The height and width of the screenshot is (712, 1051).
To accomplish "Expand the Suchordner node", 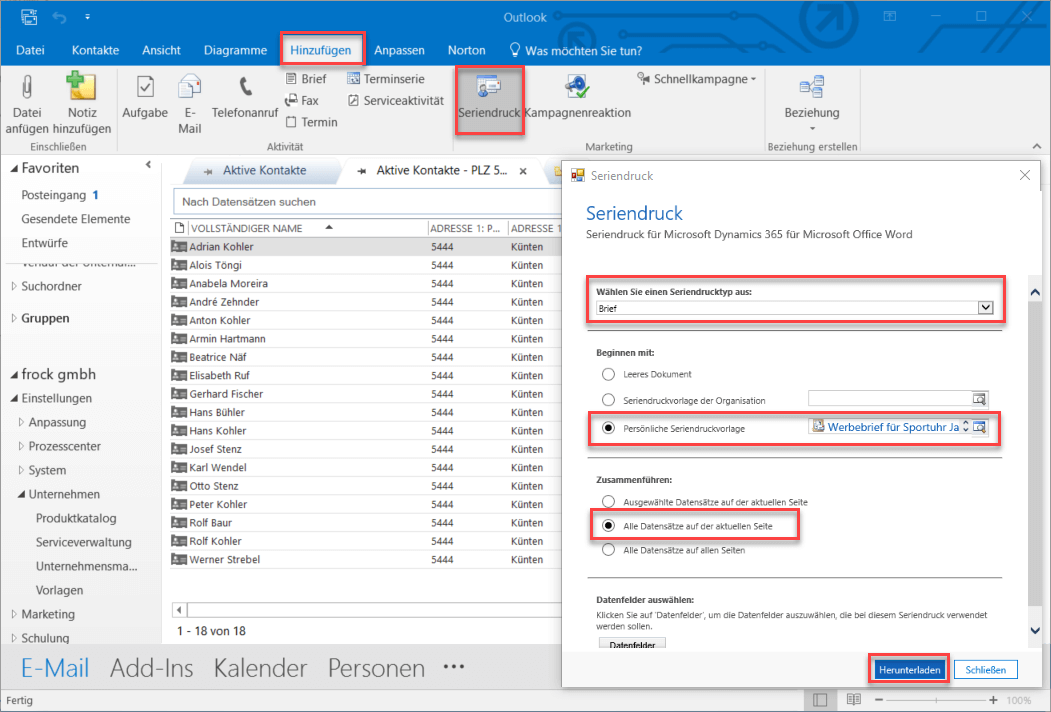I will click(14, 286).
